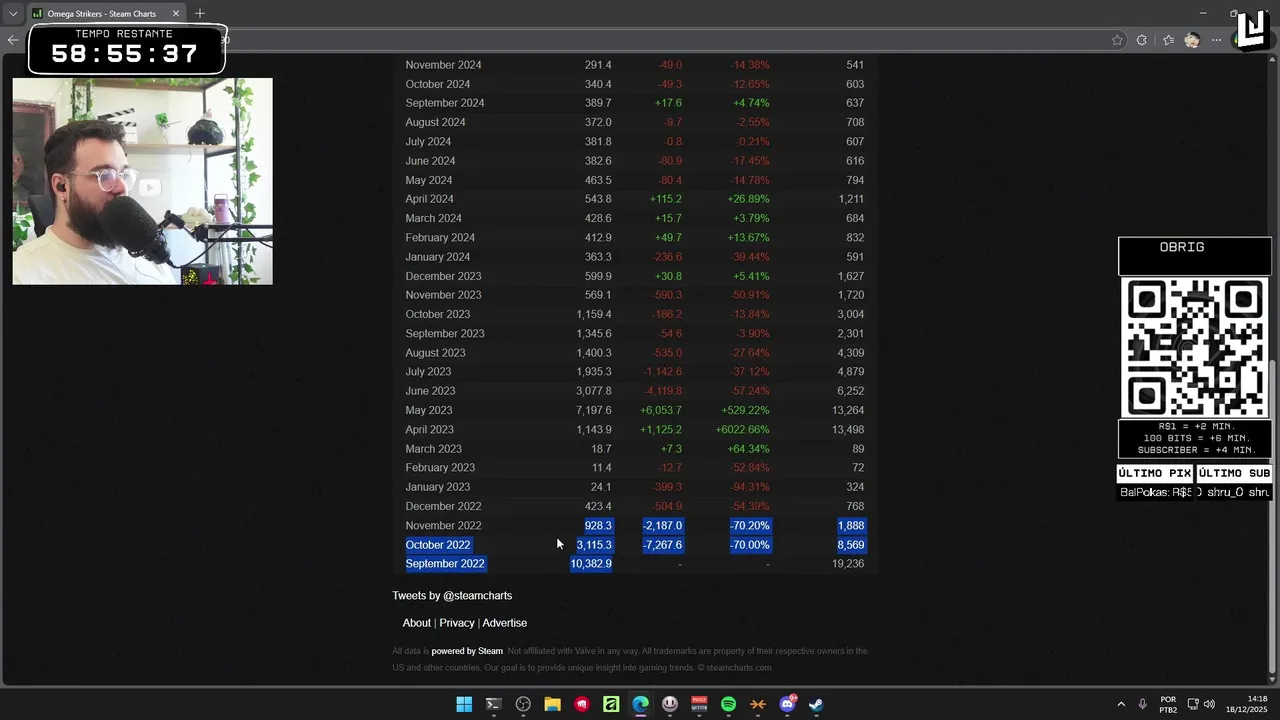Launch OBS Studio from the taskbar

click(523, 704)
